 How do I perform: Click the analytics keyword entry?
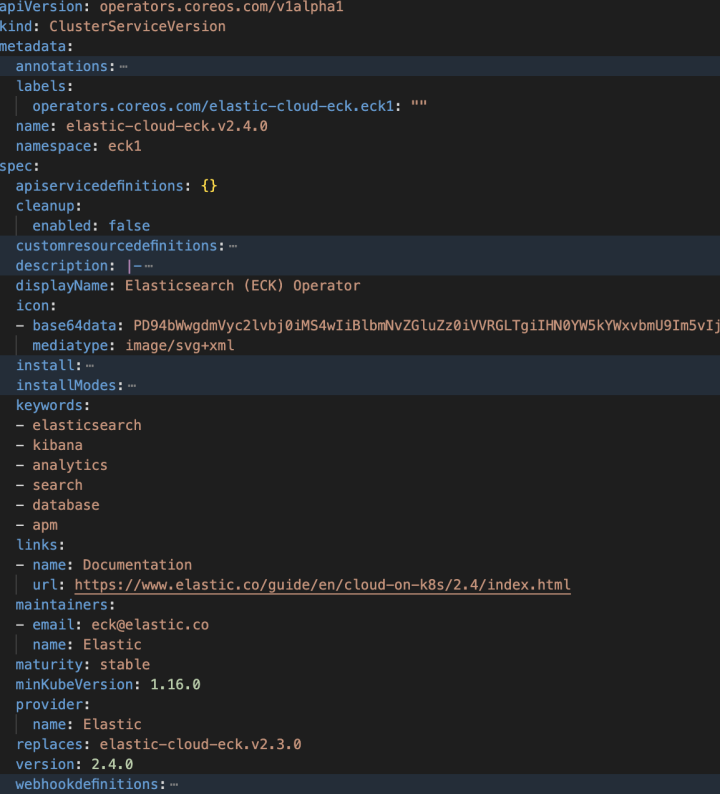point(70,465)
